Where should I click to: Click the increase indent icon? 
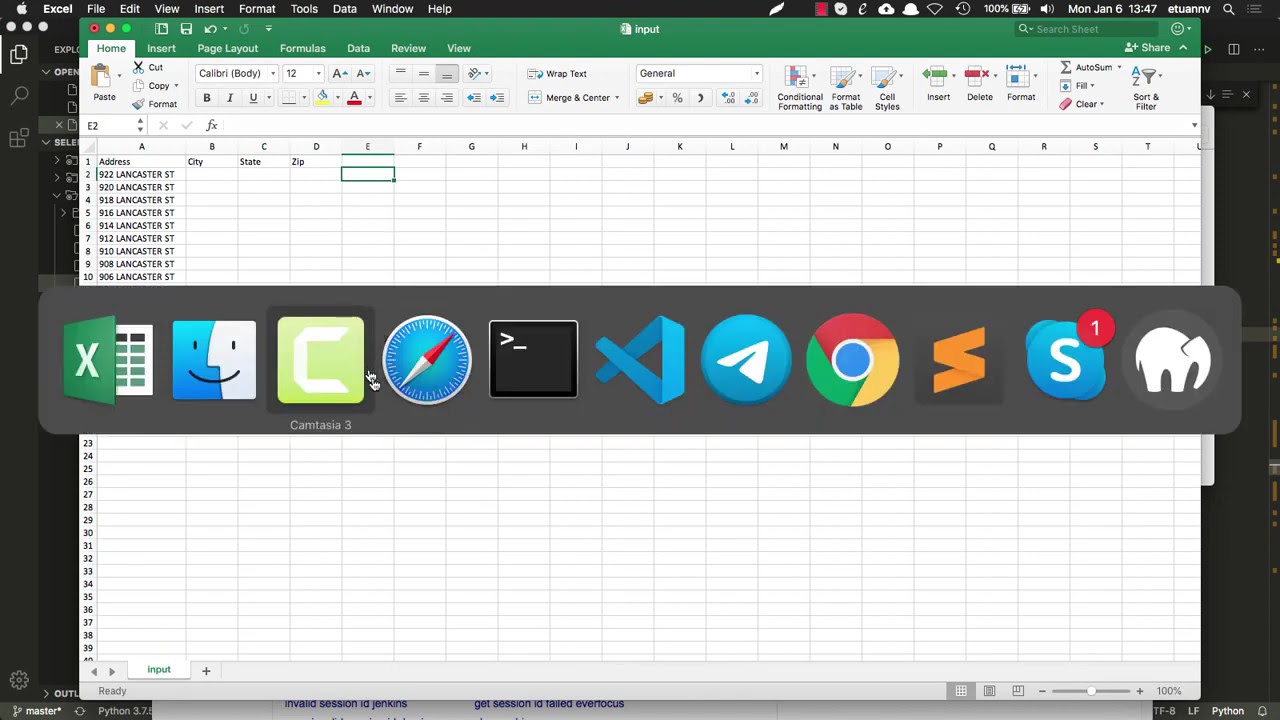click(x=497, y=98)
